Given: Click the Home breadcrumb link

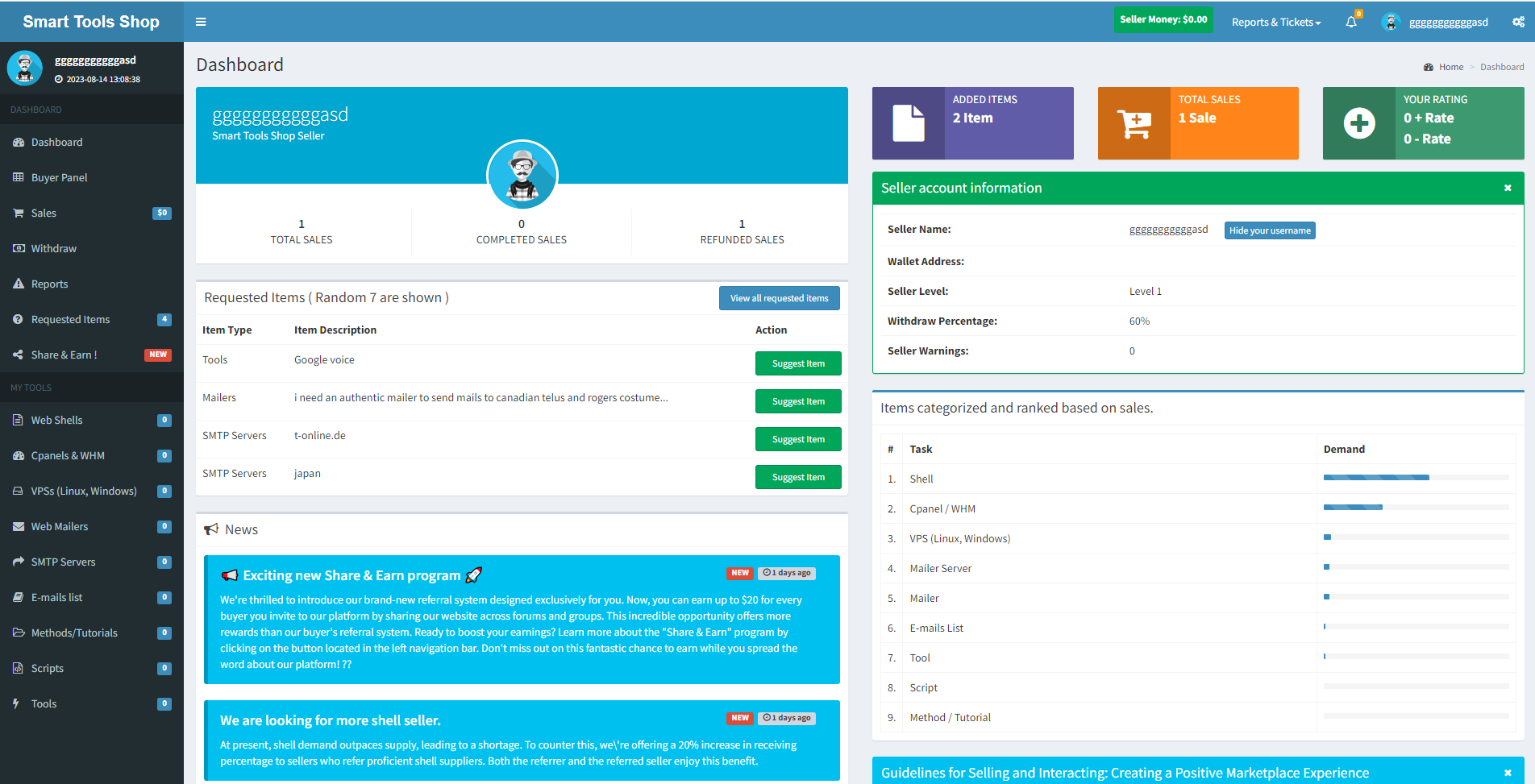Looking at the screenshot, I should pos(1450,67).
